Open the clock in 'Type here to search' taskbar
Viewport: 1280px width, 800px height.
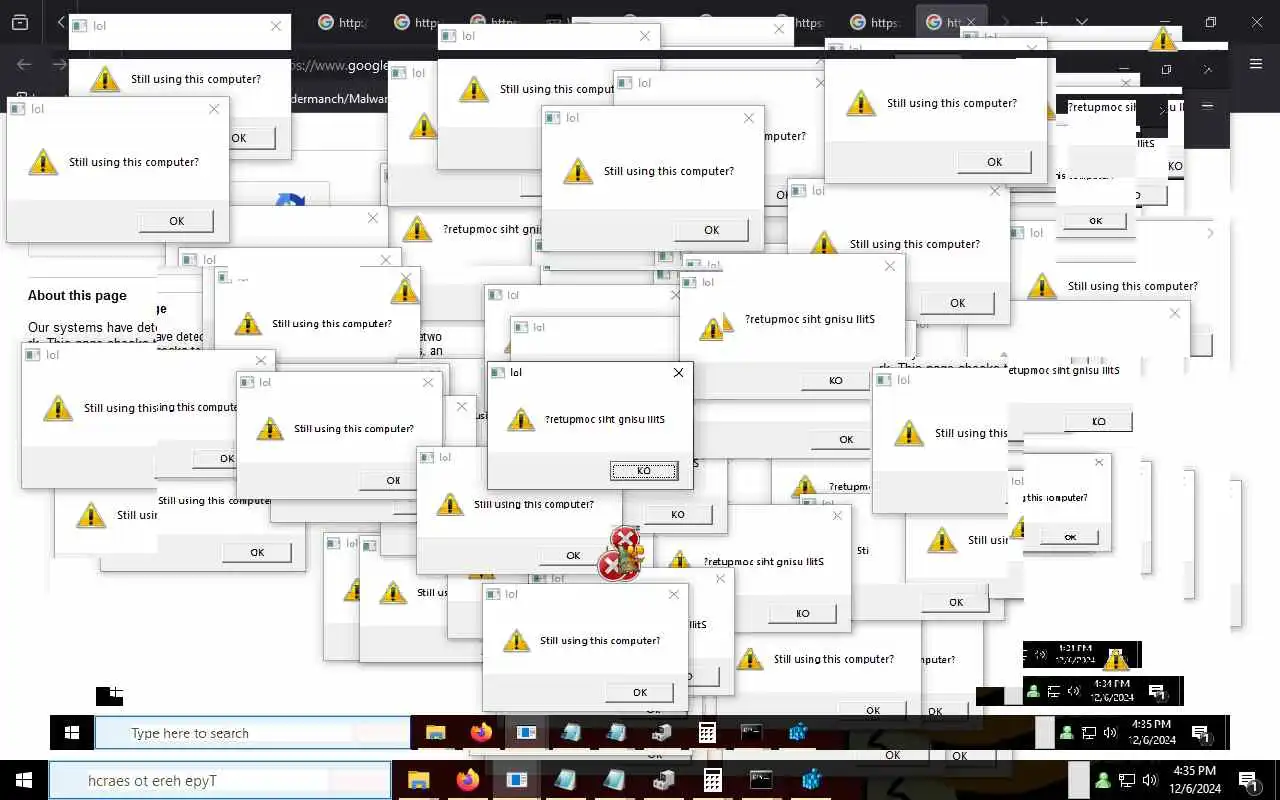pyautogui.click(x=1151, y=731)
